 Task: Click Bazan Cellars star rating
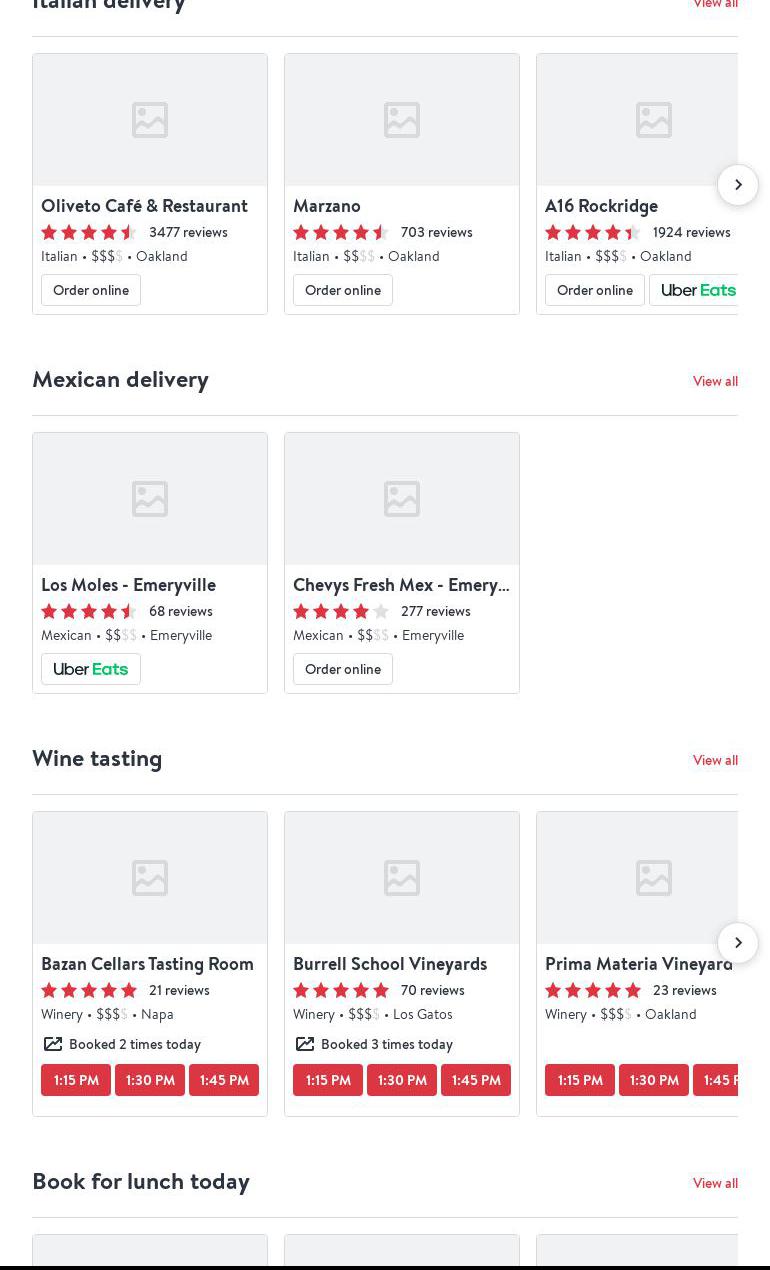point(89,990)
